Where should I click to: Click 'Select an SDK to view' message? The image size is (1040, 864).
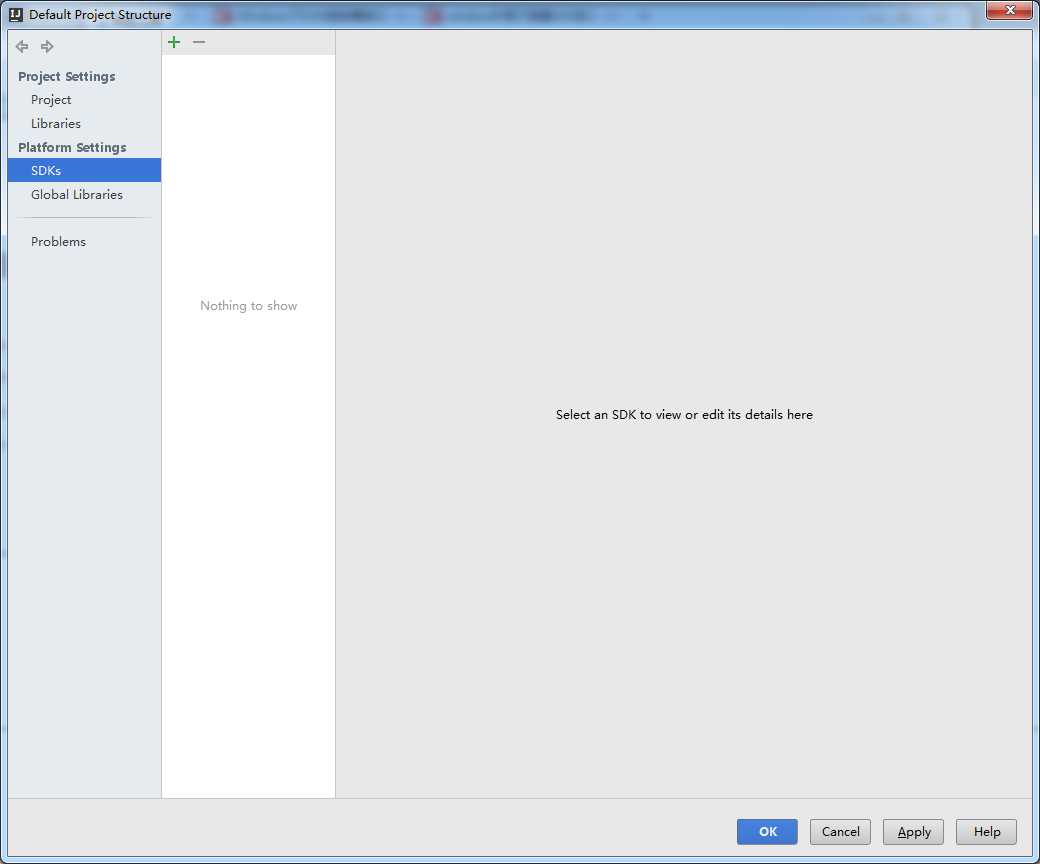click(684, 414)
